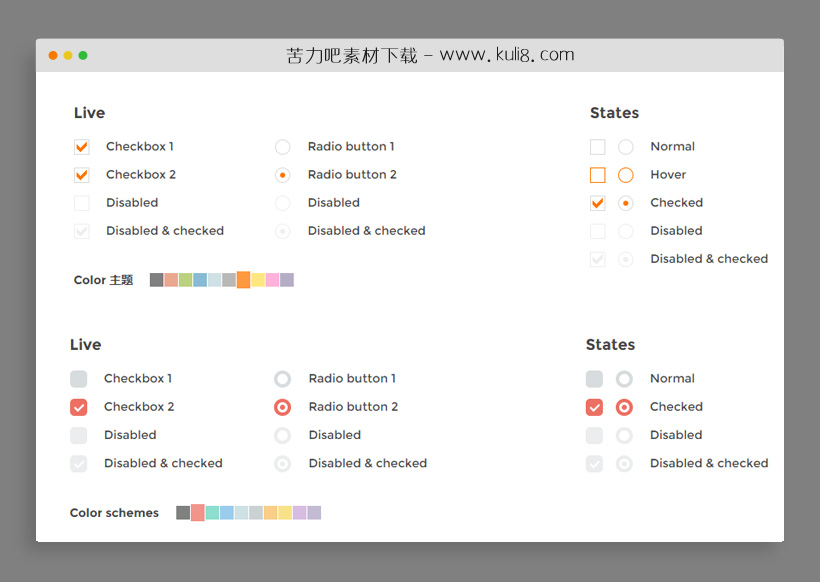Uncheck red Checkbox 2 in lower Live section
The image size is (820, 582).
pyautogui.click(x=79, y=407)
